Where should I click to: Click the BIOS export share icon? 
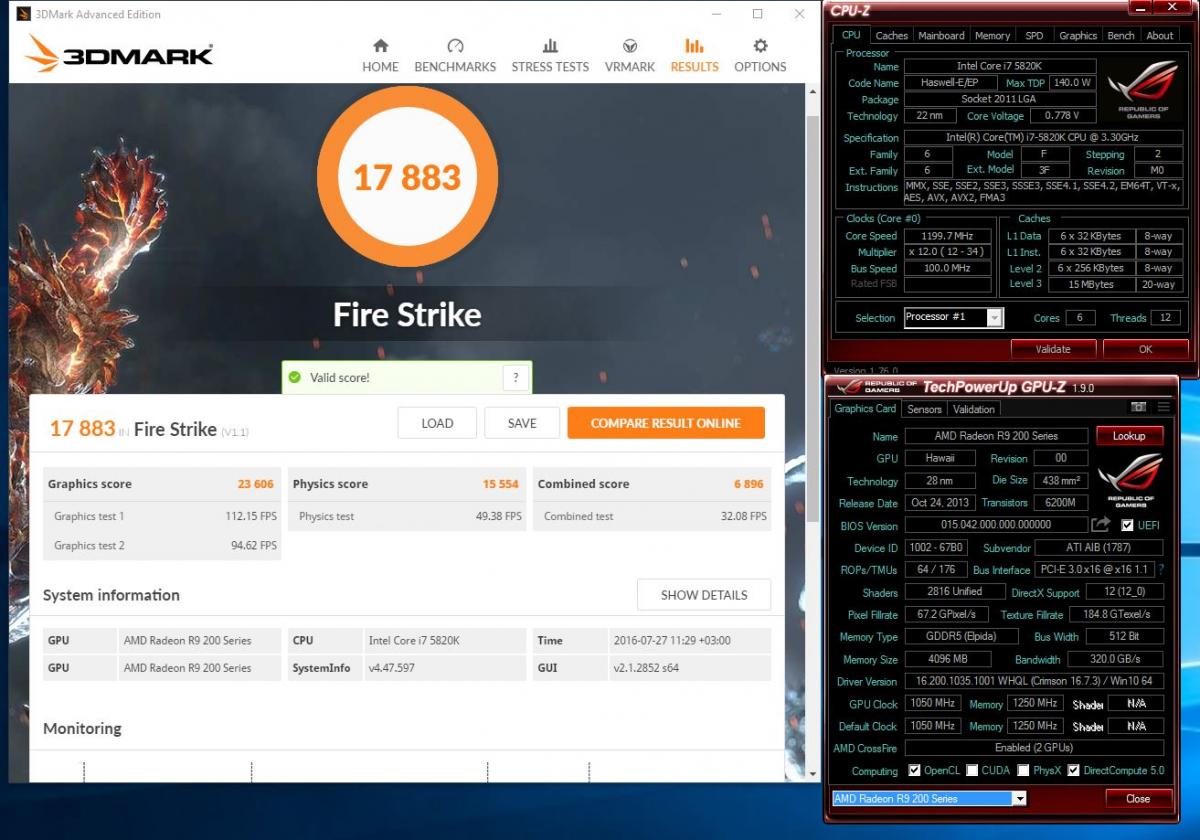[1101, 525]
